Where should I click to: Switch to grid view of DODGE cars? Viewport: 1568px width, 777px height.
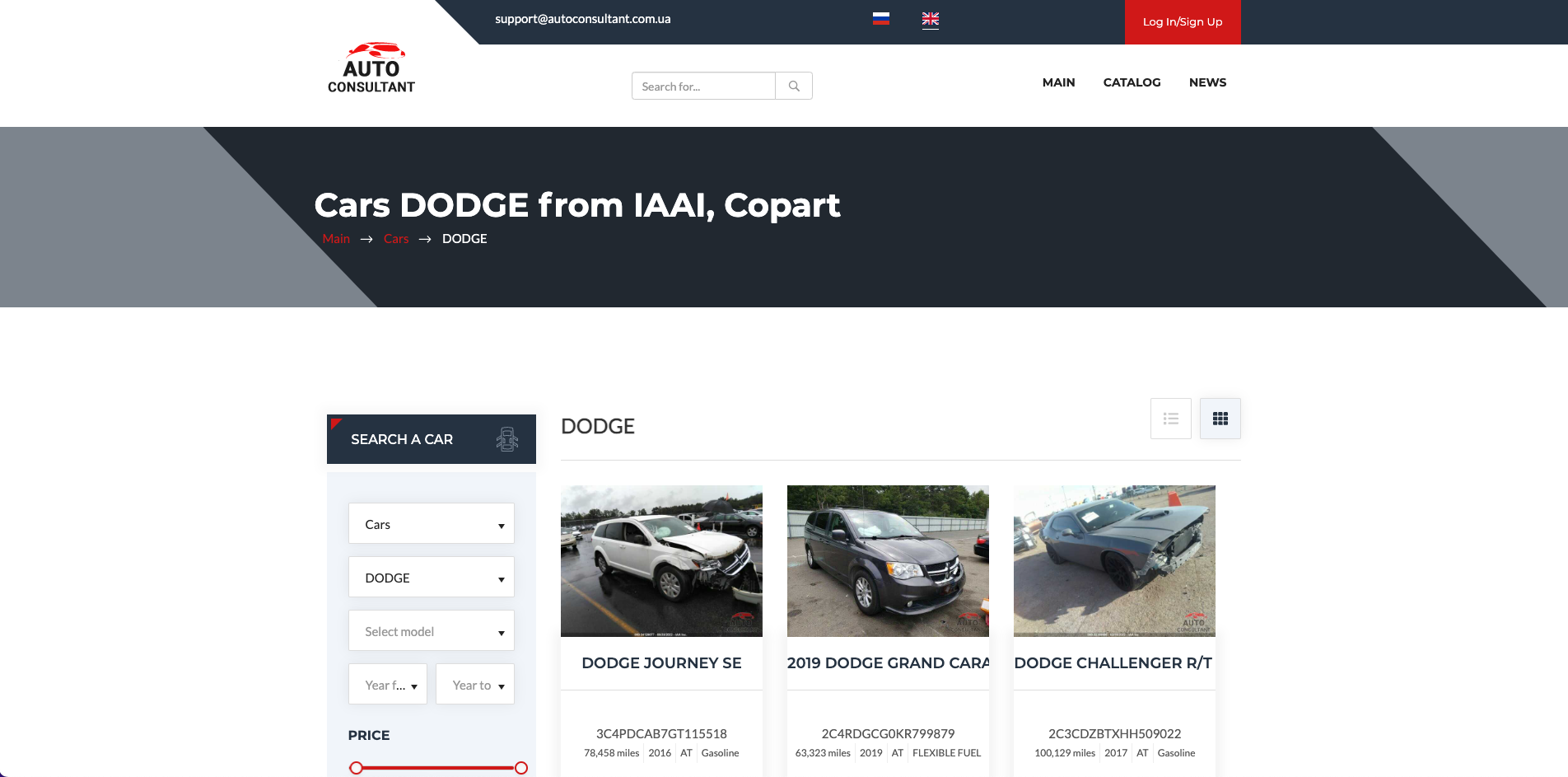coord(1220,418)
